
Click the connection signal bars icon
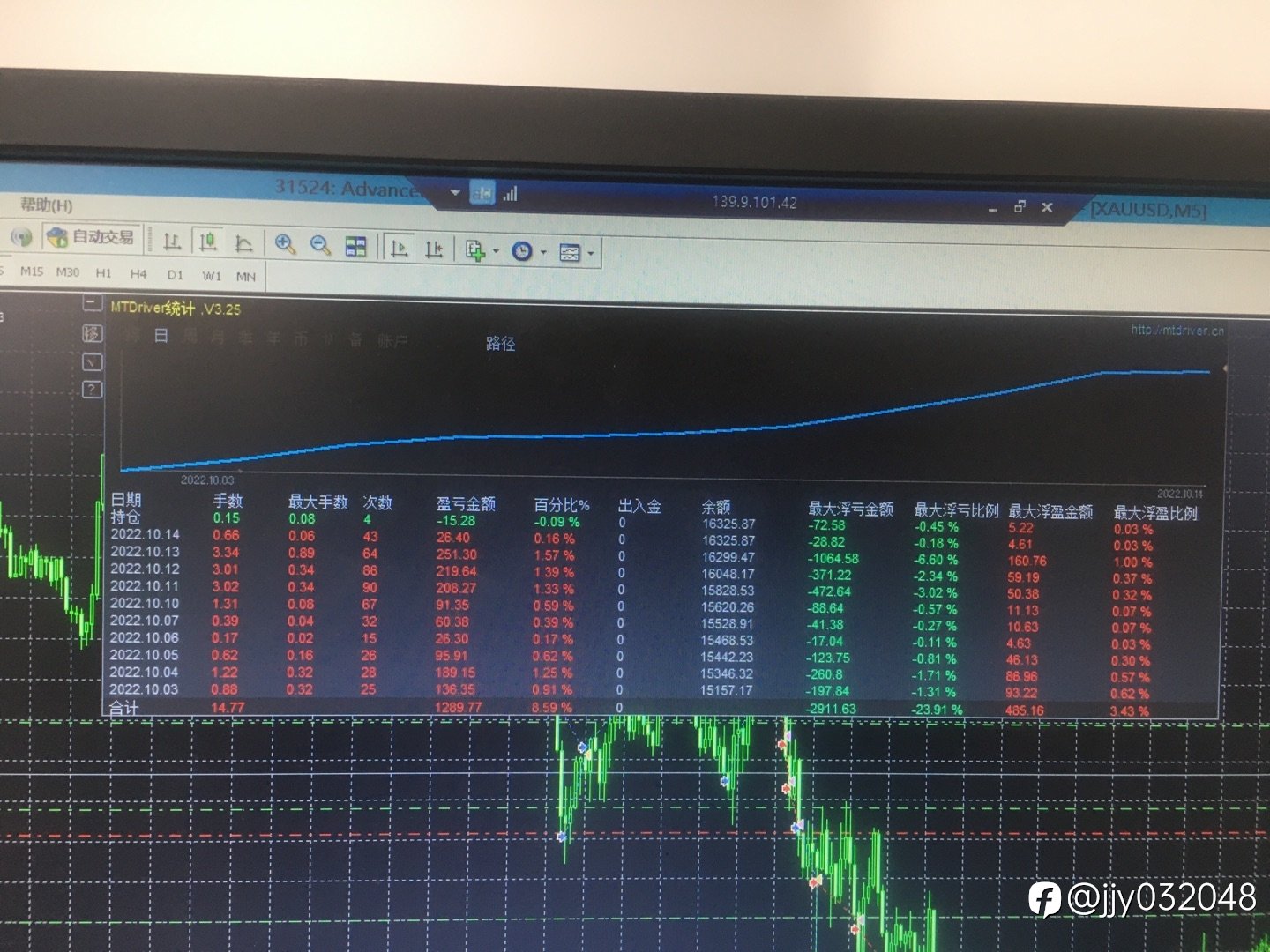pyautogui.click(x=510, y=194)
